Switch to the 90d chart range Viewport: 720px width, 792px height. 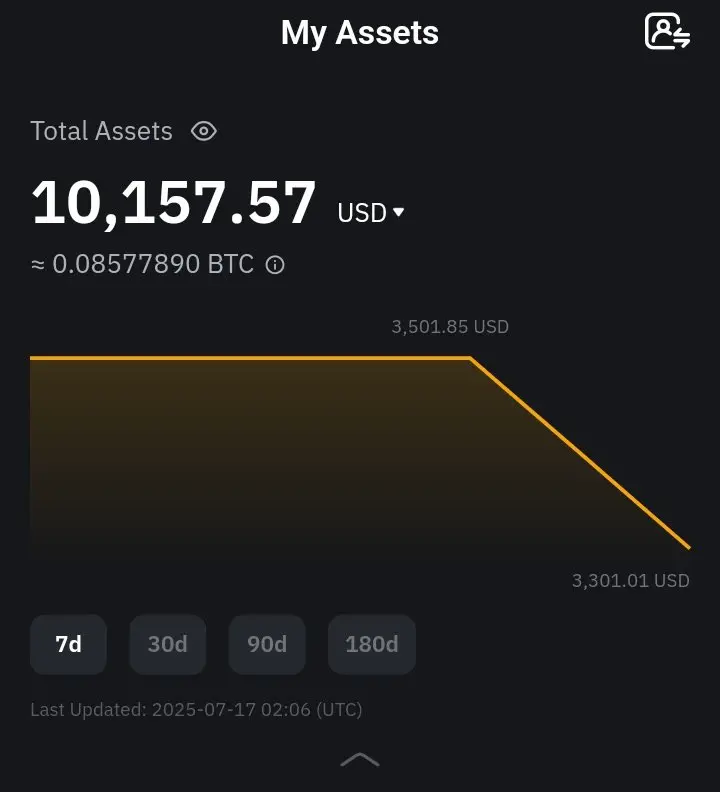(x=267, y=644)
